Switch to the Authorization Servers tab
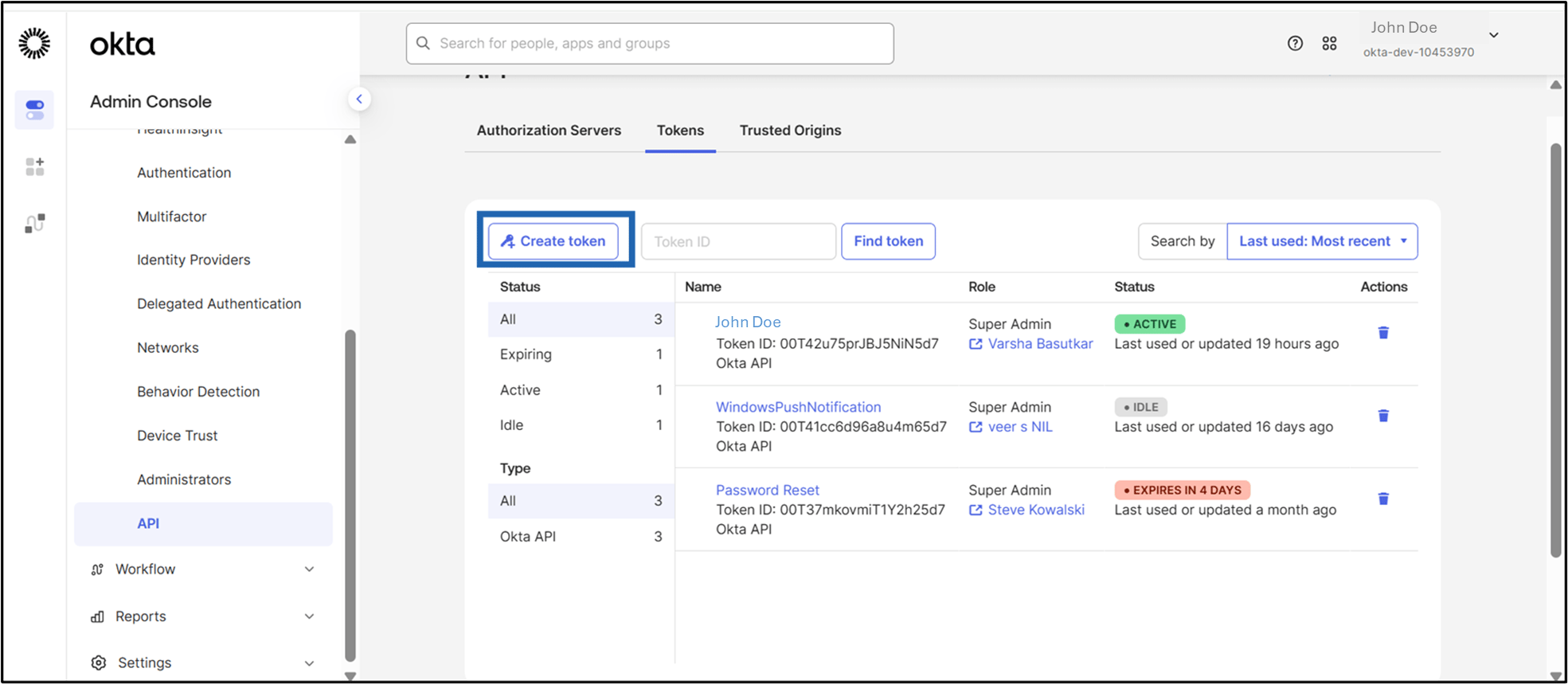 (549, 131)
